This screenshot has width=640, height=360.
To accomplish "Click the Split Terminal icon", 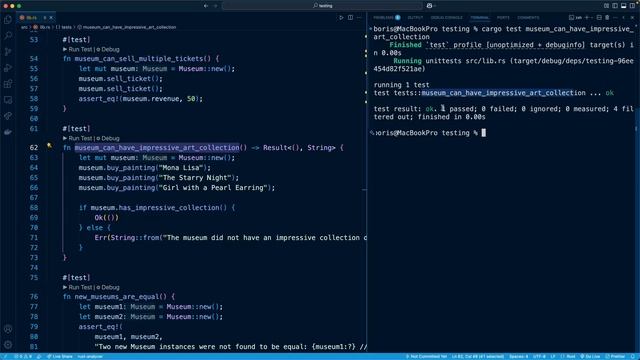I will pyautogui.click(x=599, y=18).
